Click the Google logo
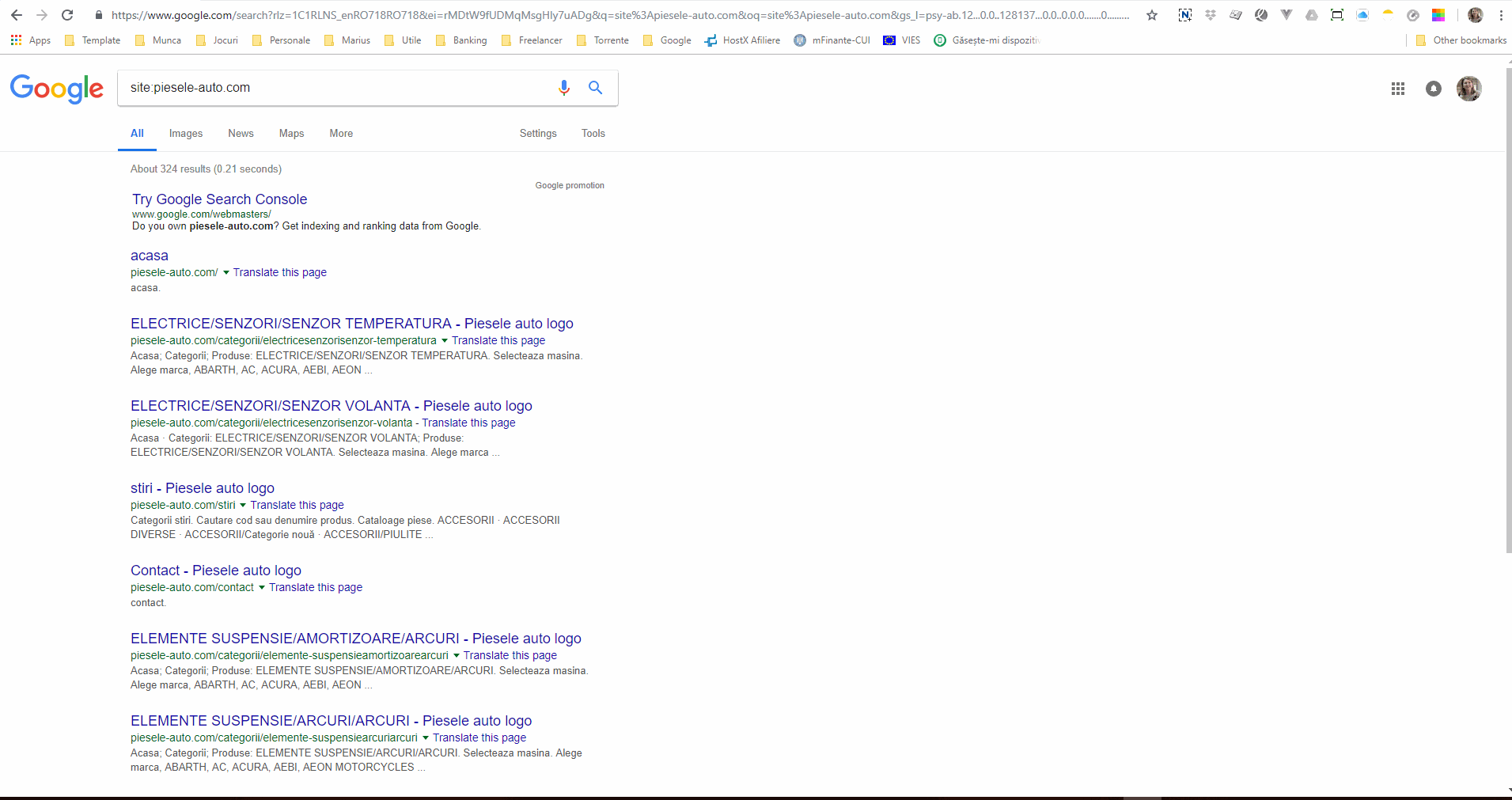The width and height of the screenshot is (1512, 800). click(x=57, y=89)
